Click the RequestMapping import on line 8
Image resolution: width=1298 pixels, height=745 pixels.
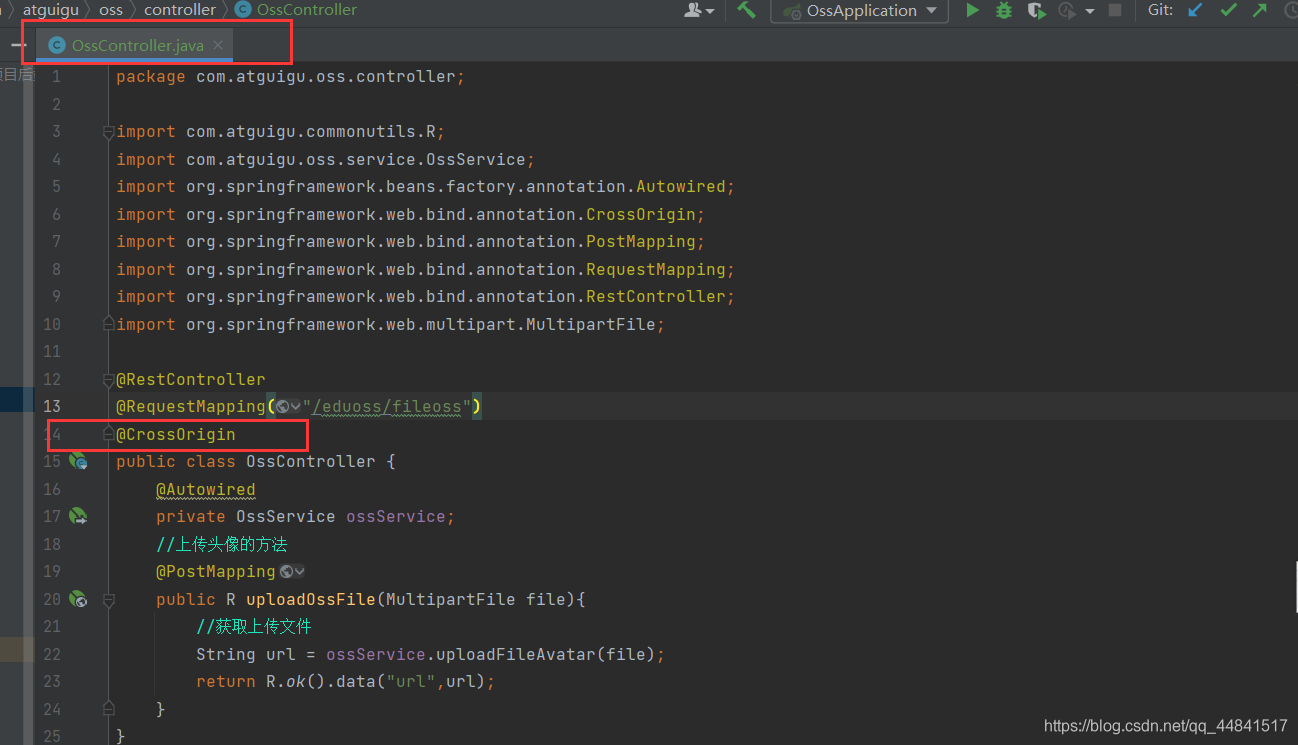pos(655,269)
